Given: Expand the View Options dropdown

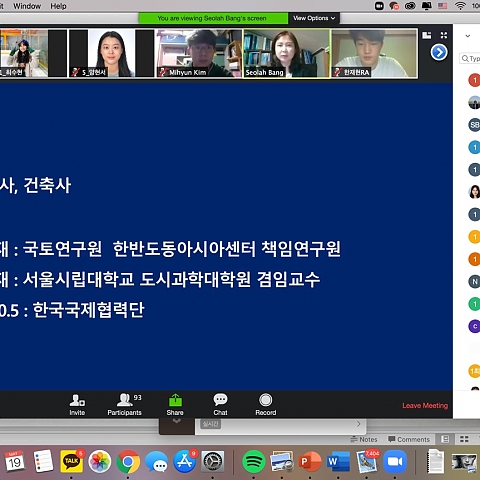Looking at the screenshot, I should (x=314, y=18).
